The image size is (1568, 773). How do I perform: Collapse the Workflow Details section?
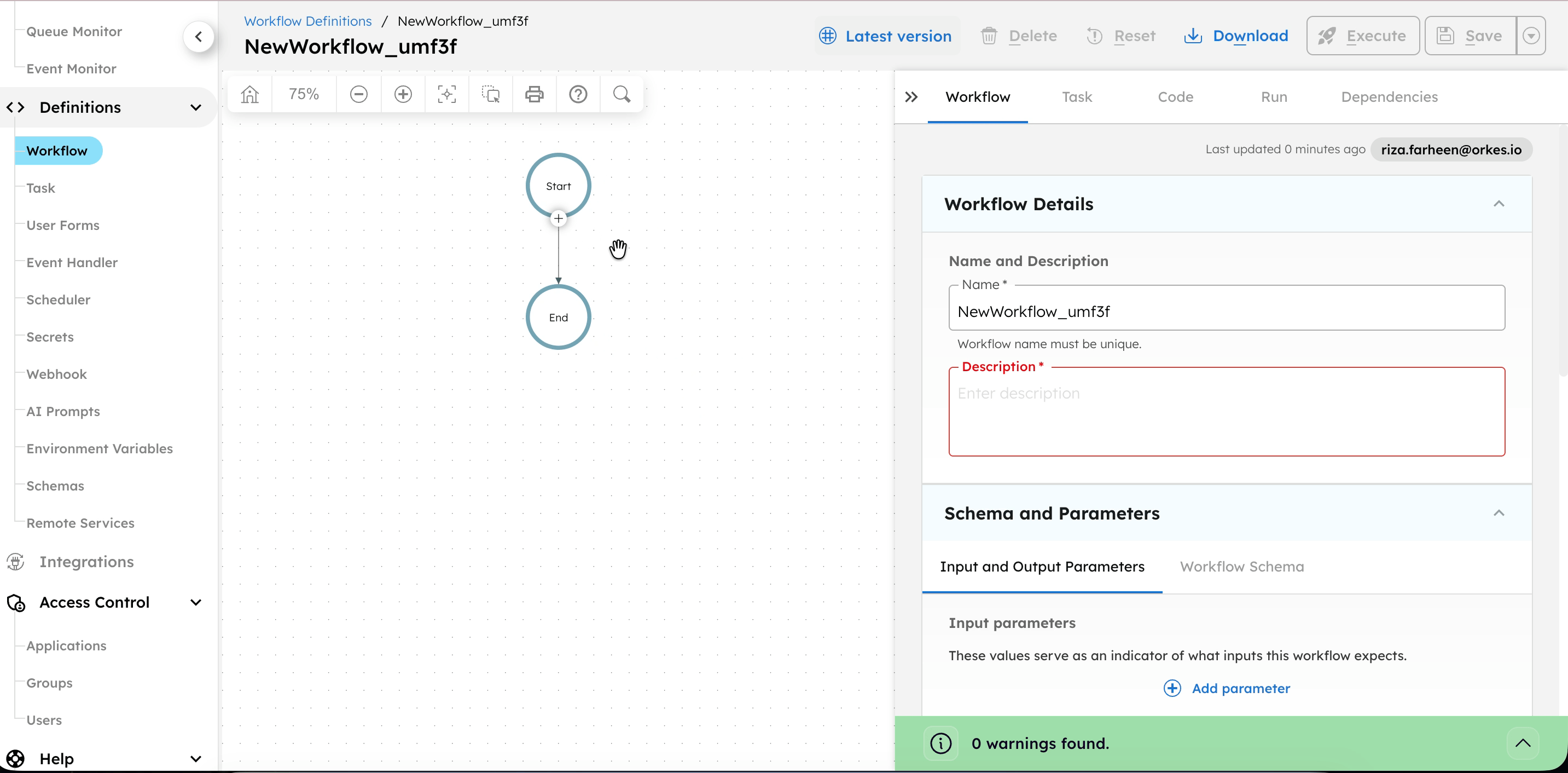[x=1498, y=204]
